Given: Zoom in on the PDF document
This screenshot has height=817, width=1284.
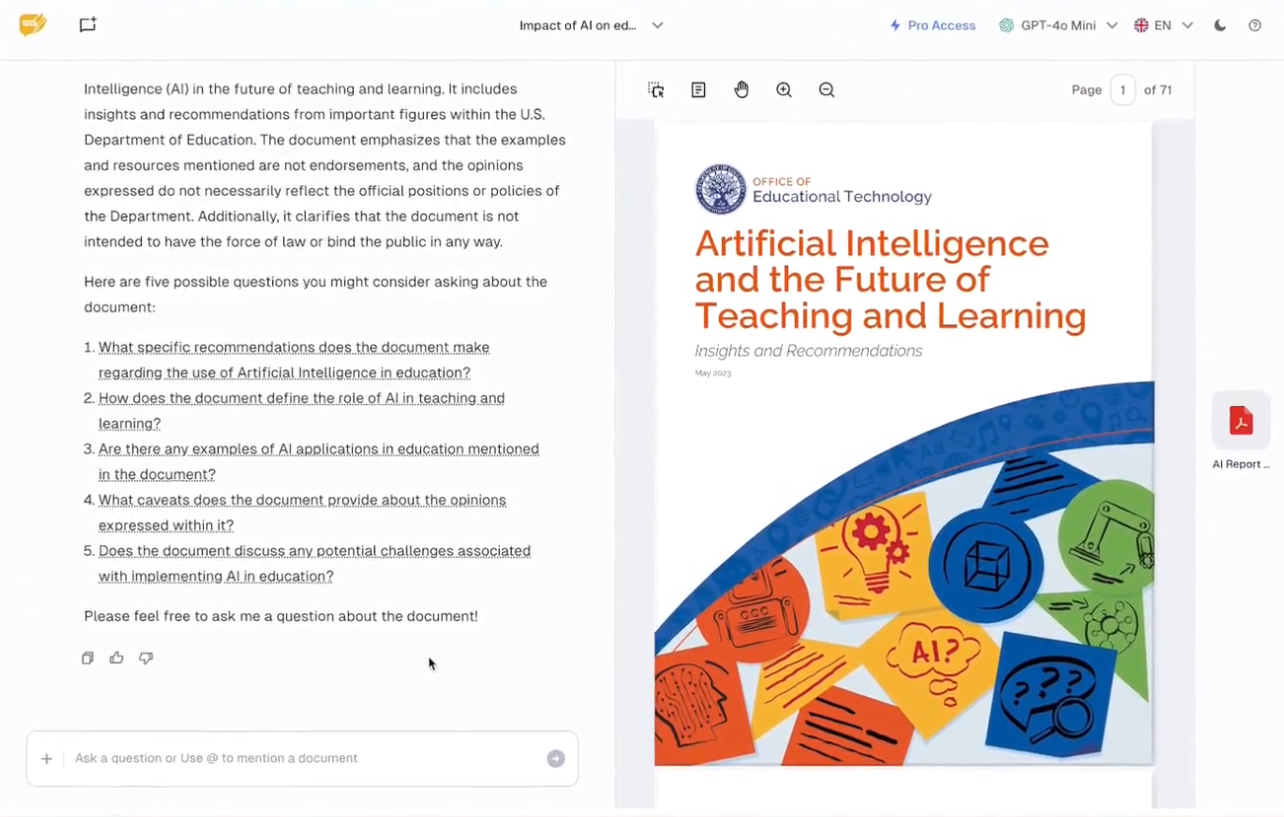Looking at the screenshot, I should pos(784,90).
